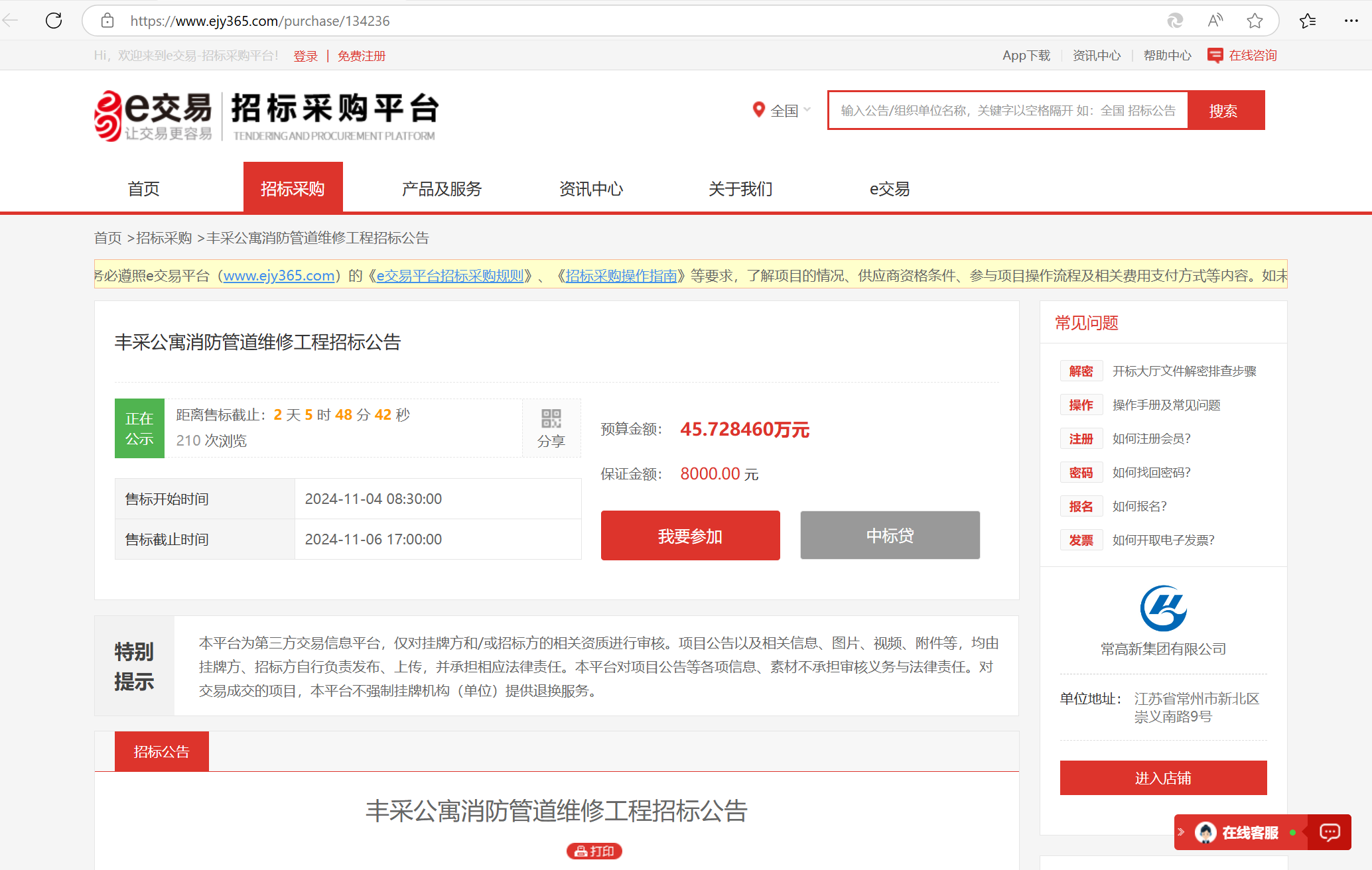Click the 中标贷 button
Viewport: 1372px width, 870px height.
[x=890, y=535]
